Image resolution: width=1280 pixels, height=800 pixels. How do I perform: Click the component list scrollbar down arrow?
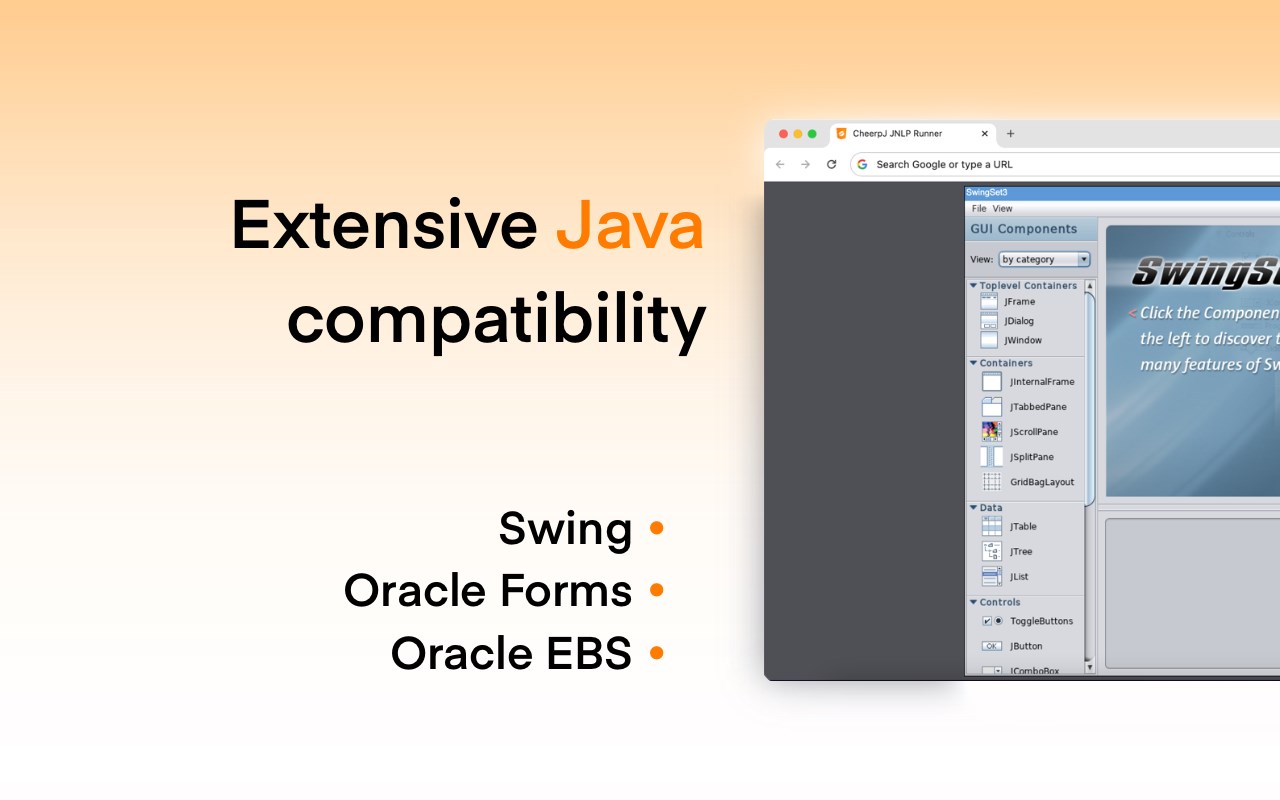coord(1090,667)
